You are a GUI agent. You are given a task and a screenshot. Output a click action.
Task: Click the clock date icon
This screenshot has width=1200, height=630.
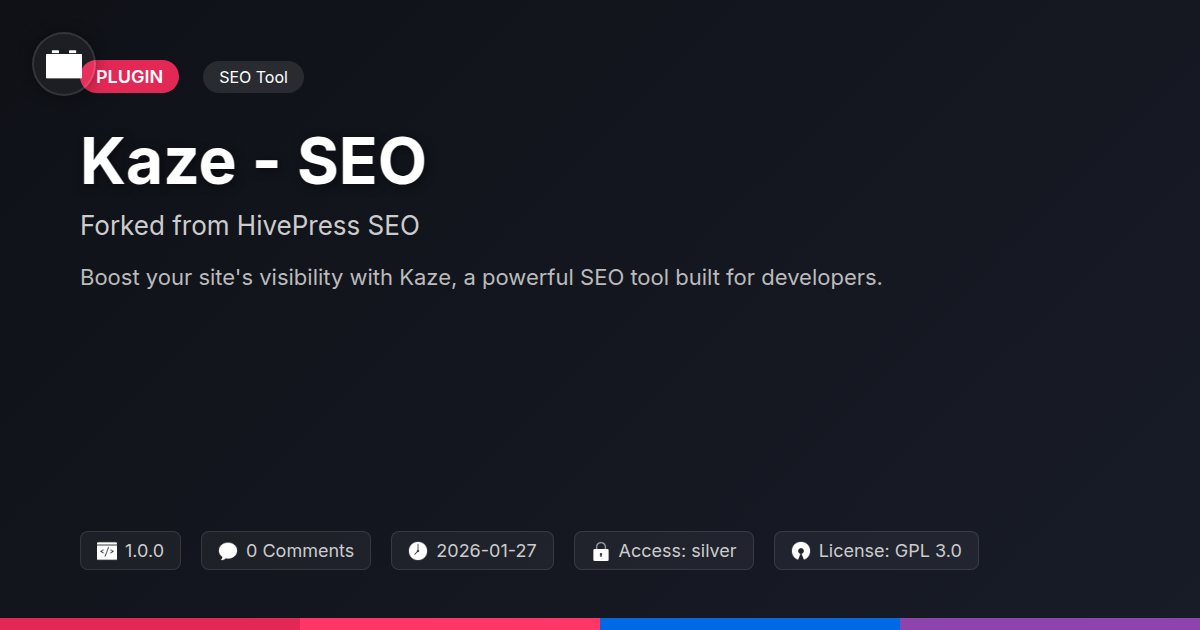418,551
